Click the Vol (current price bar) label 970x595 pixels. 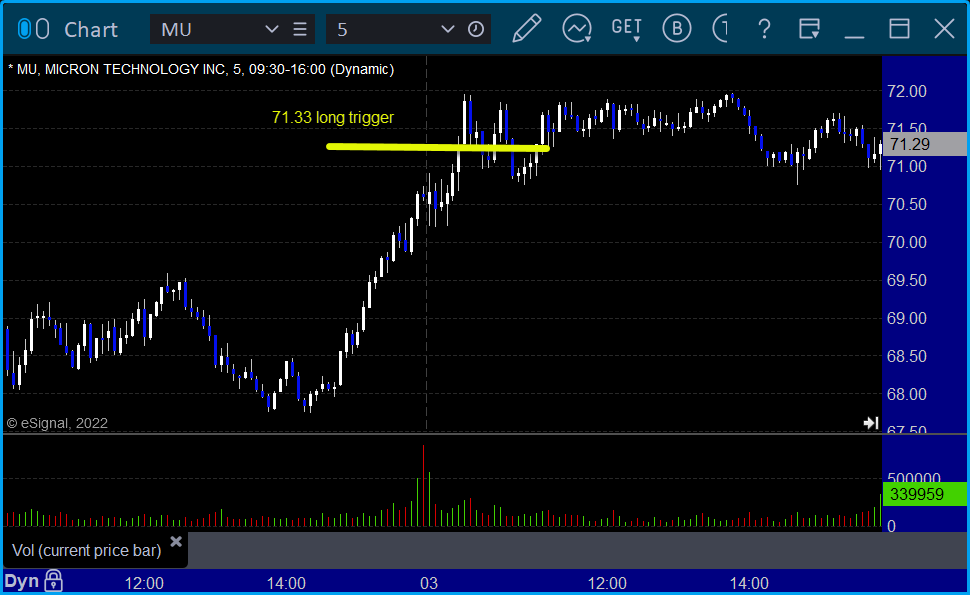click(87, 550)
